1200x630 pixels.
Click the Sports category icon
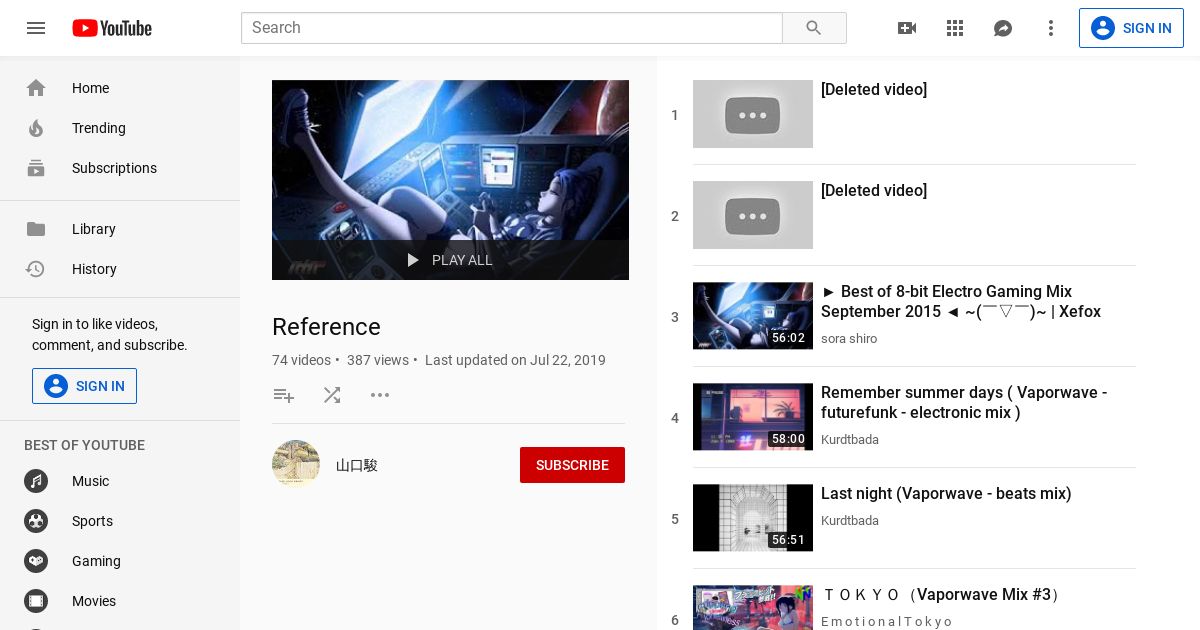point(36,521)
